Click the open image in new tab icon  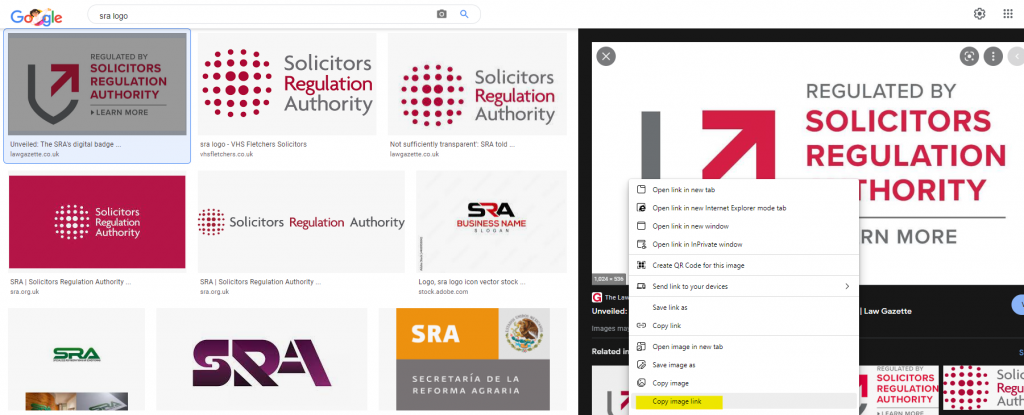tap(641, 346)
